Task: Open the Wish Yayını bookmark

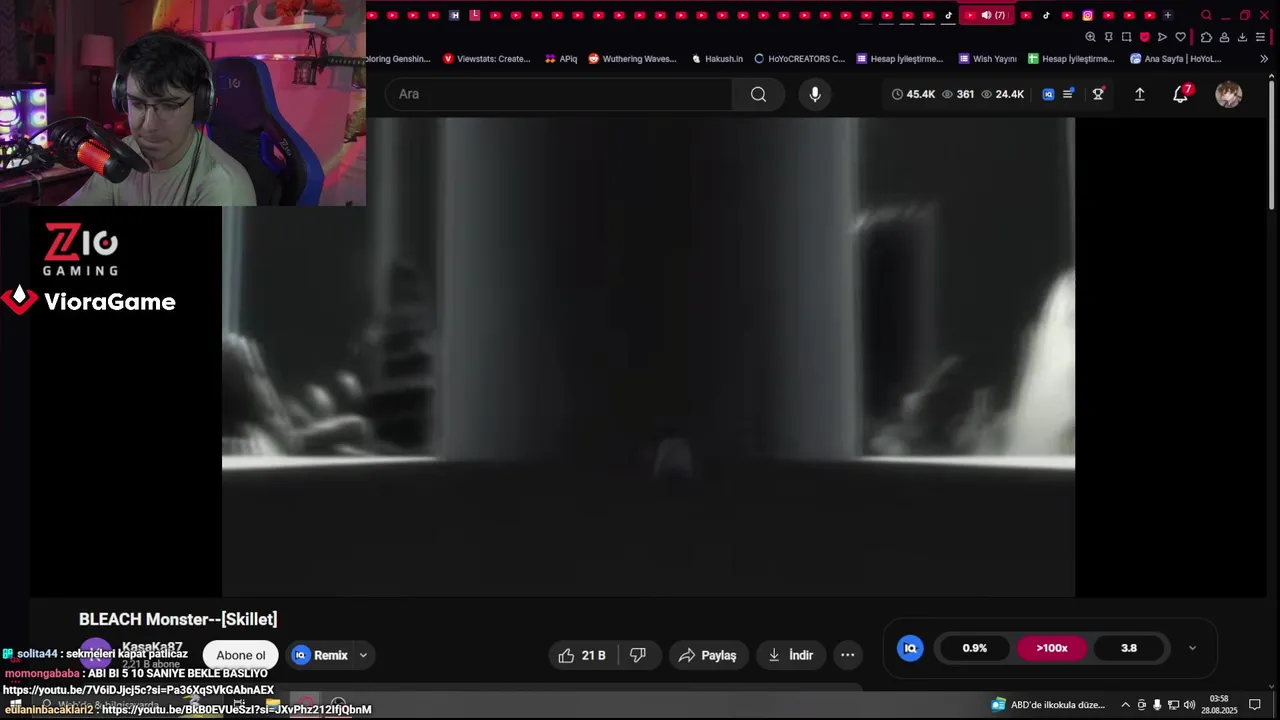Action: (x=988, y=59)
